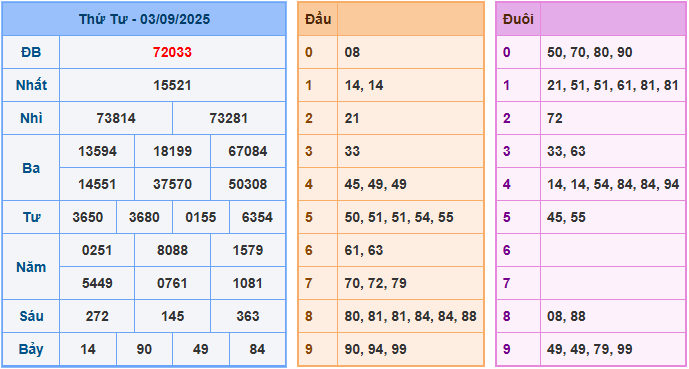Select Bảy prize number 84
This screenshot has width=689, height=369.
[257, 349]
